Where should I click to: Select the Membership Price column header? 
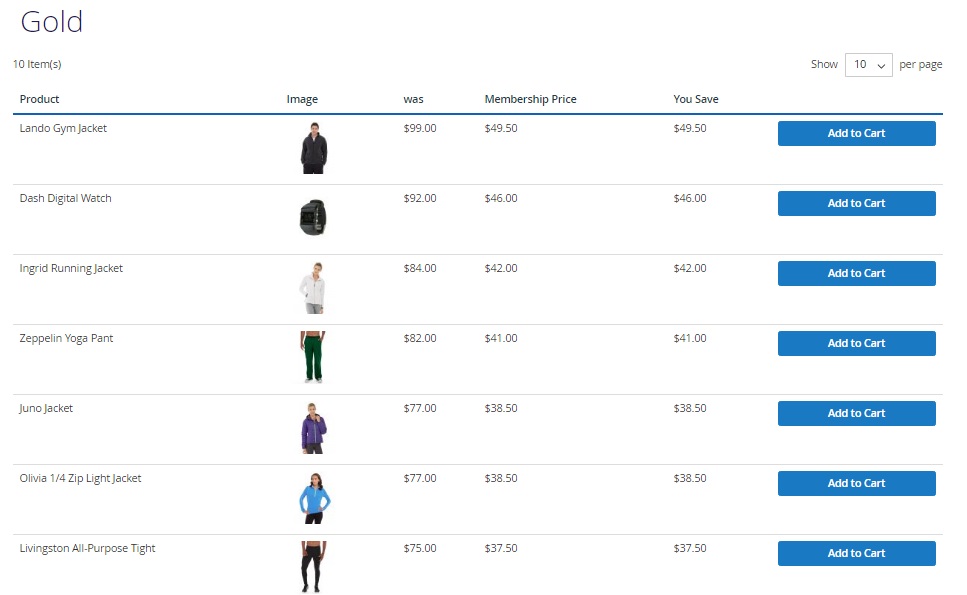(530, 99)
